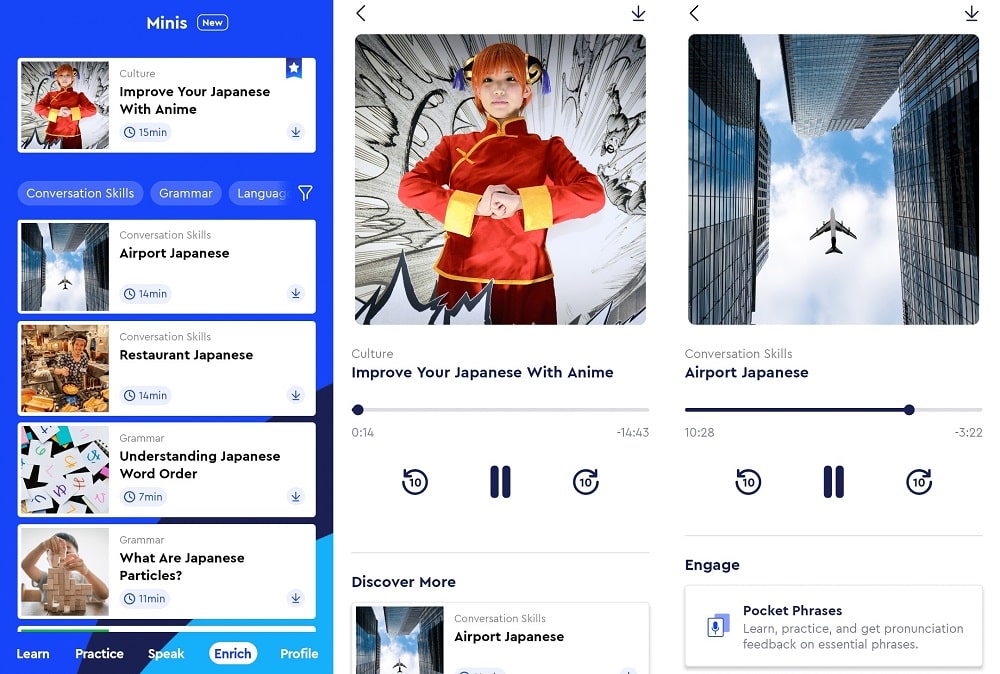Open Understanding Japanese Word Order lesson
Image resolution: width=1000 pixels, height=674 pixels.
pyautogui.click(x=200, y=465)
